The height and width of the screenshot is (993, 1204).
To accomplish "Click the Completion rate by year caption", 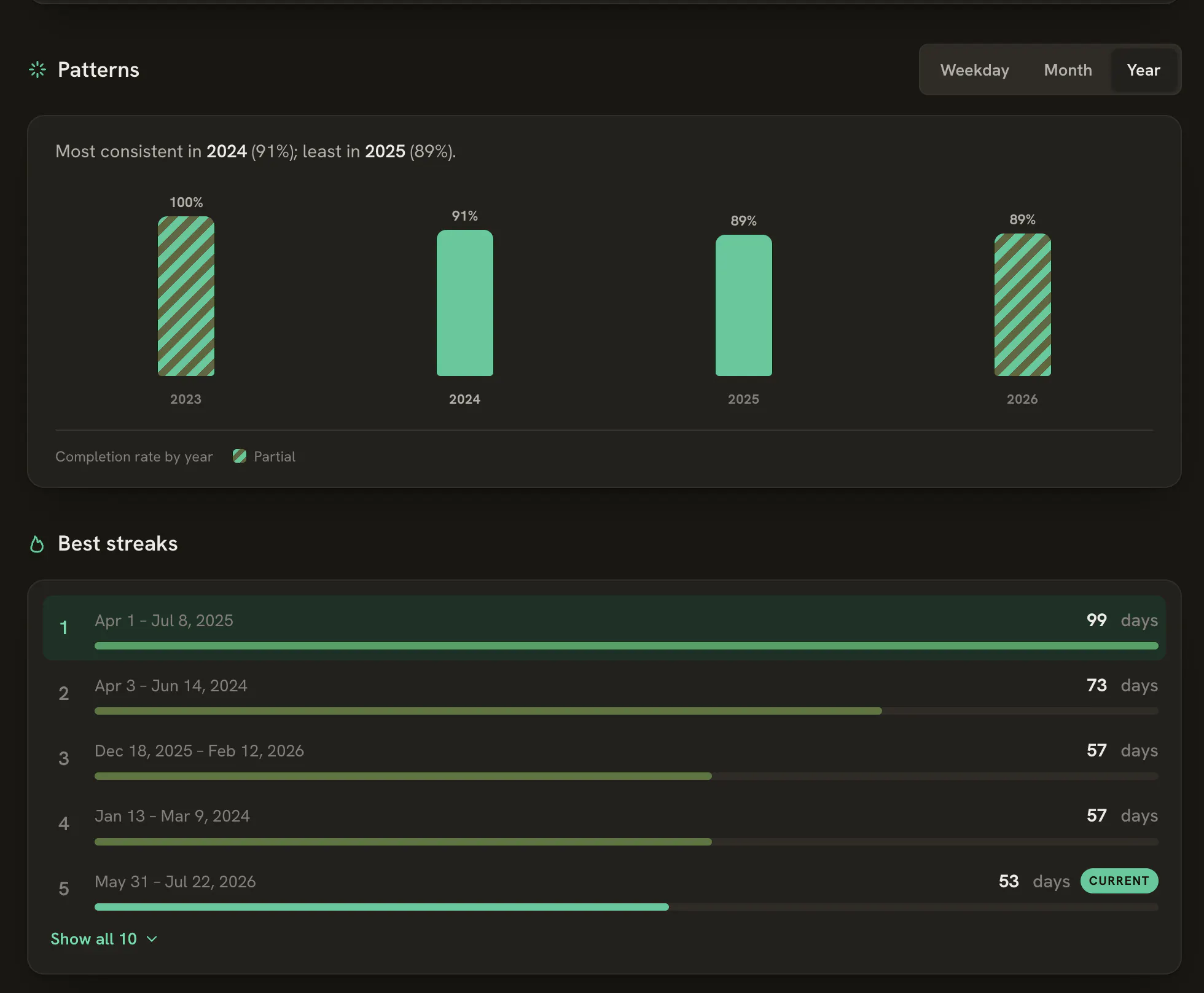I will [134, 457].
